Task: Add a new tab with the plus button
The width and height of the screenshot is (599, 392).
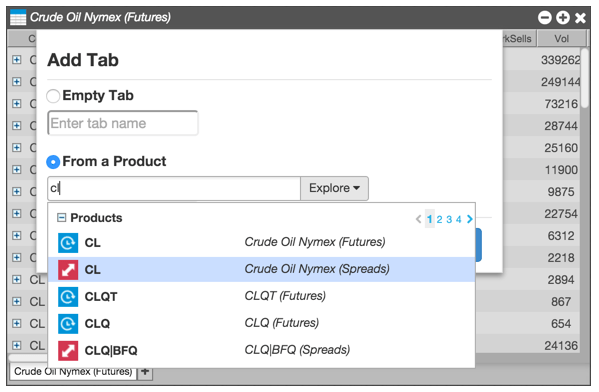Action: tap(145, 371)
